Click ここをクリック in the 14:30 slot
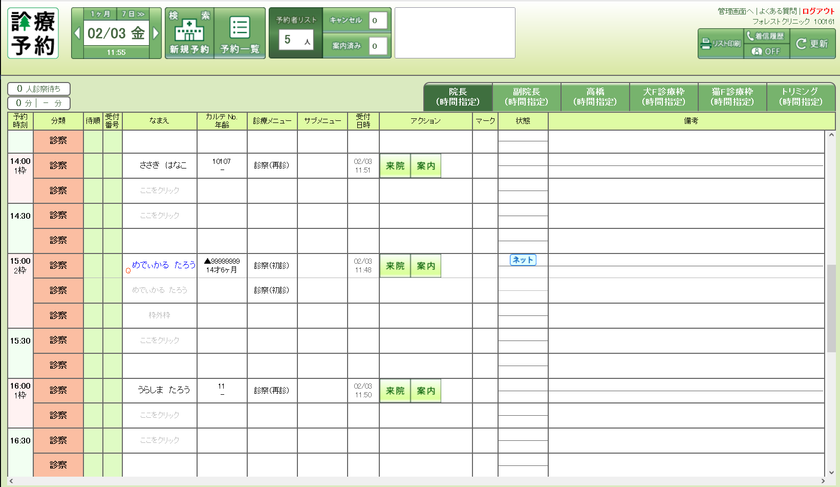Image resolution: width=840 pixels, height=487 pixels. (160, 215)
